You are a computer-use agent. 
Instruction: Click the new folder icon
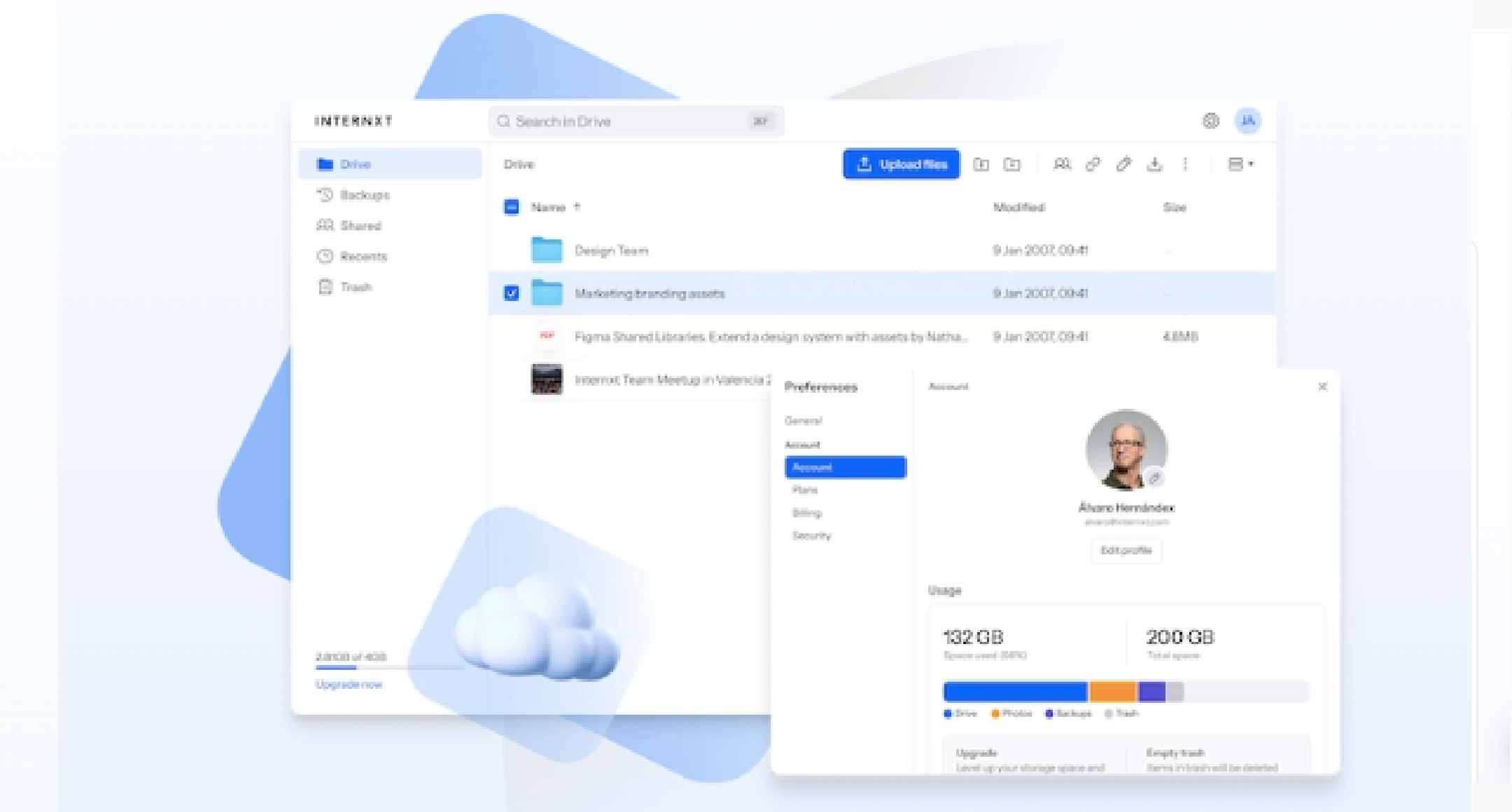(x=1011, y=164)
